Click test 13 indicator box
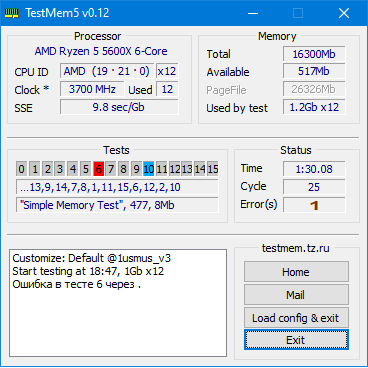The image size is (368, 368). tap(187, 169)
